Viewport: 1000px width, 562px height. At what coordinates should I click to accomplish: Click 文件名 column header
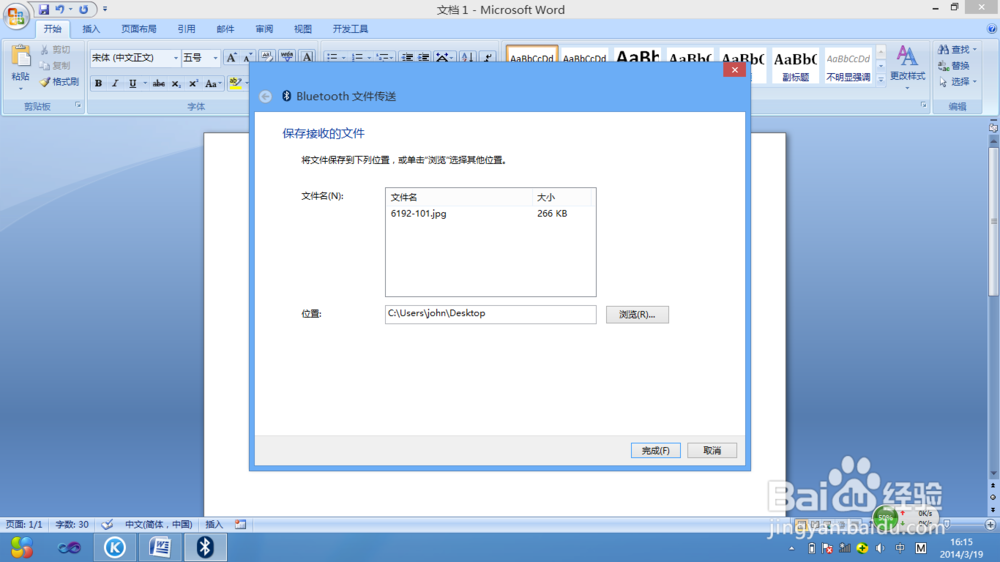point(459,198)
